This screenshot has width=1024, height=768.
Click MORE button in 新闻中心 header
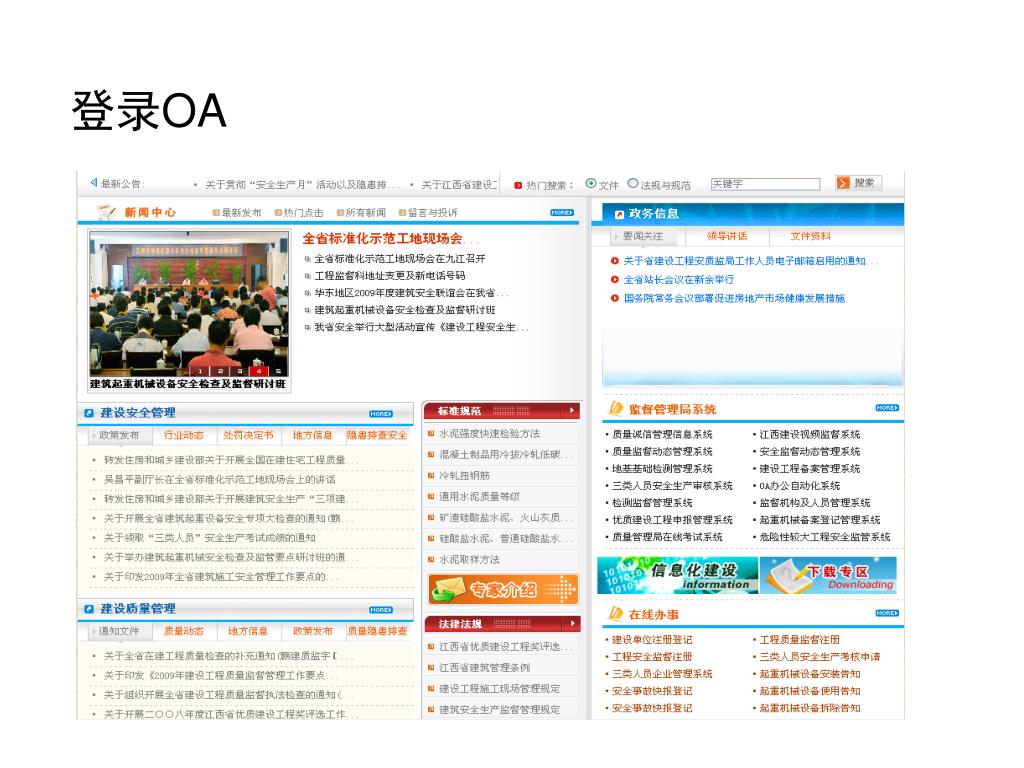click(x=562, y=212)
